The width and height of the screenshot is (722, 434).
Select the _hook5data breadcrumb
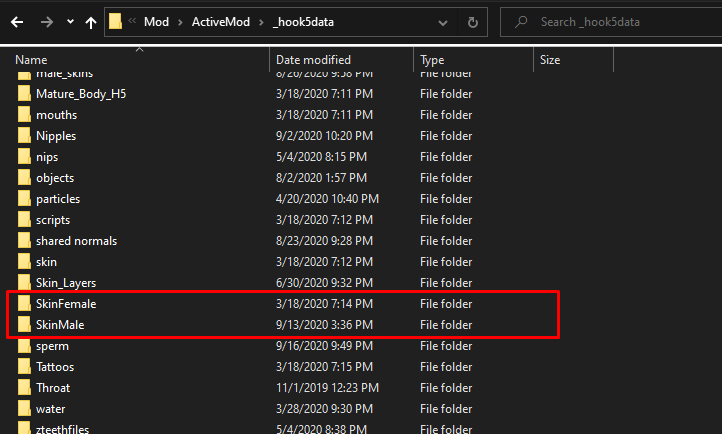[303, 22]
